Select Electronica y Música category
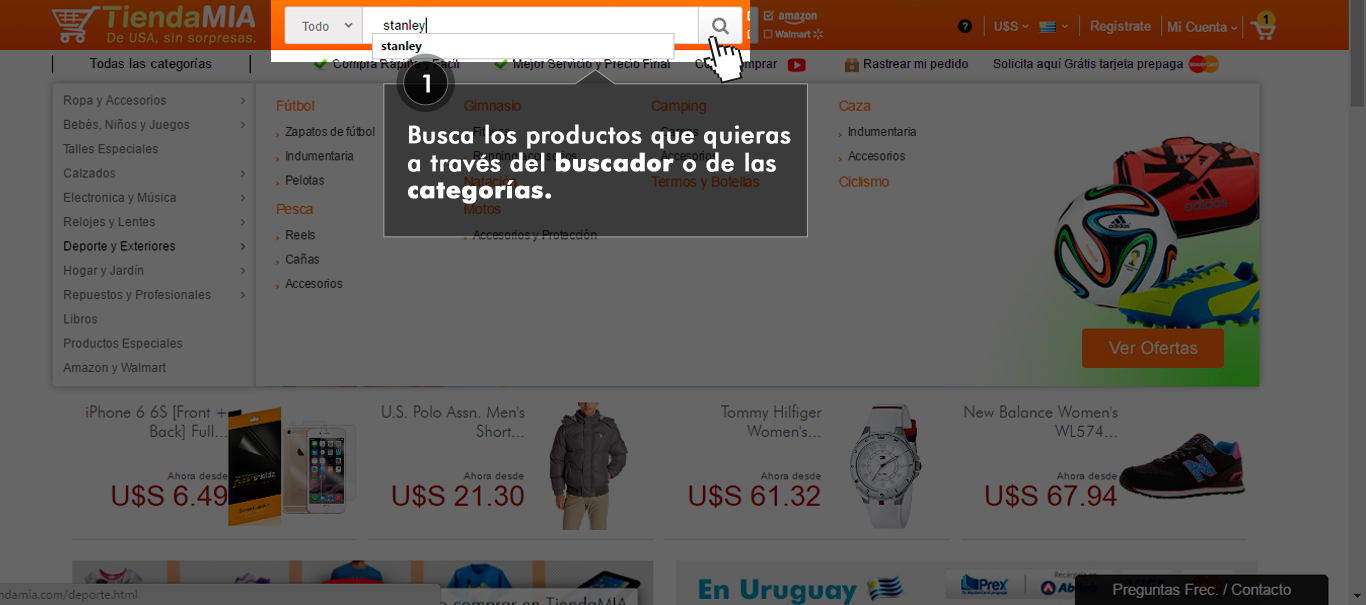Viewport: 1366px width, 605px height. [120, 198]
